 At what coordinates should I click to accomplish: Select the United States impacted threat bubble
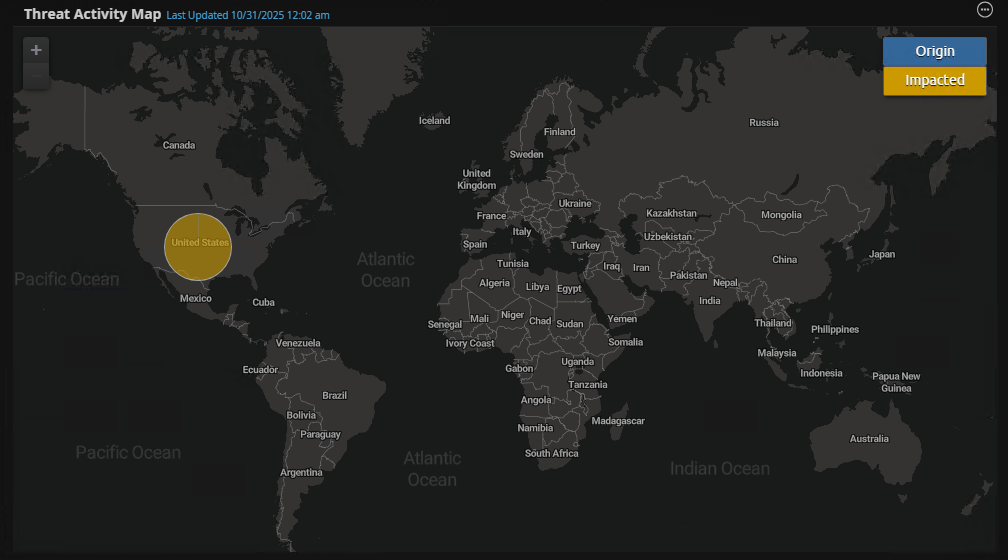[x=198, y=246]
